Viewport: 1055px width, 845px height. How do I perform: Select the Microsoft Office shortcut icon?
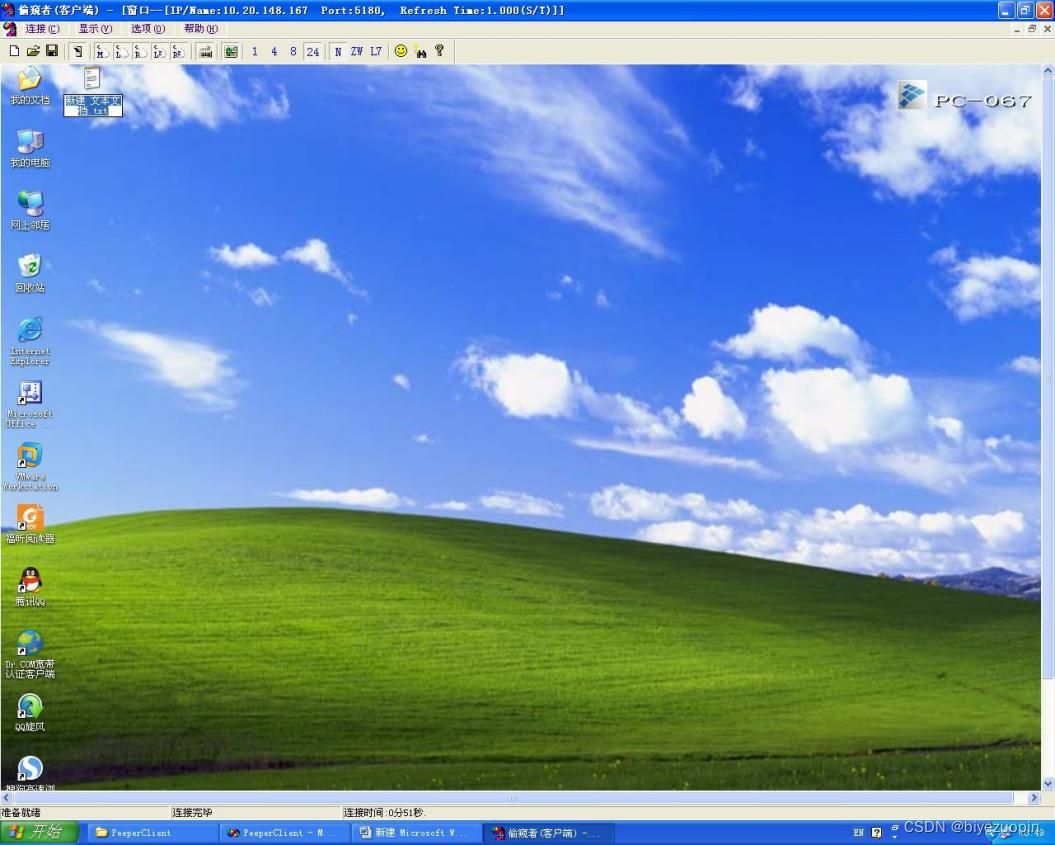[x=30, y=404]
